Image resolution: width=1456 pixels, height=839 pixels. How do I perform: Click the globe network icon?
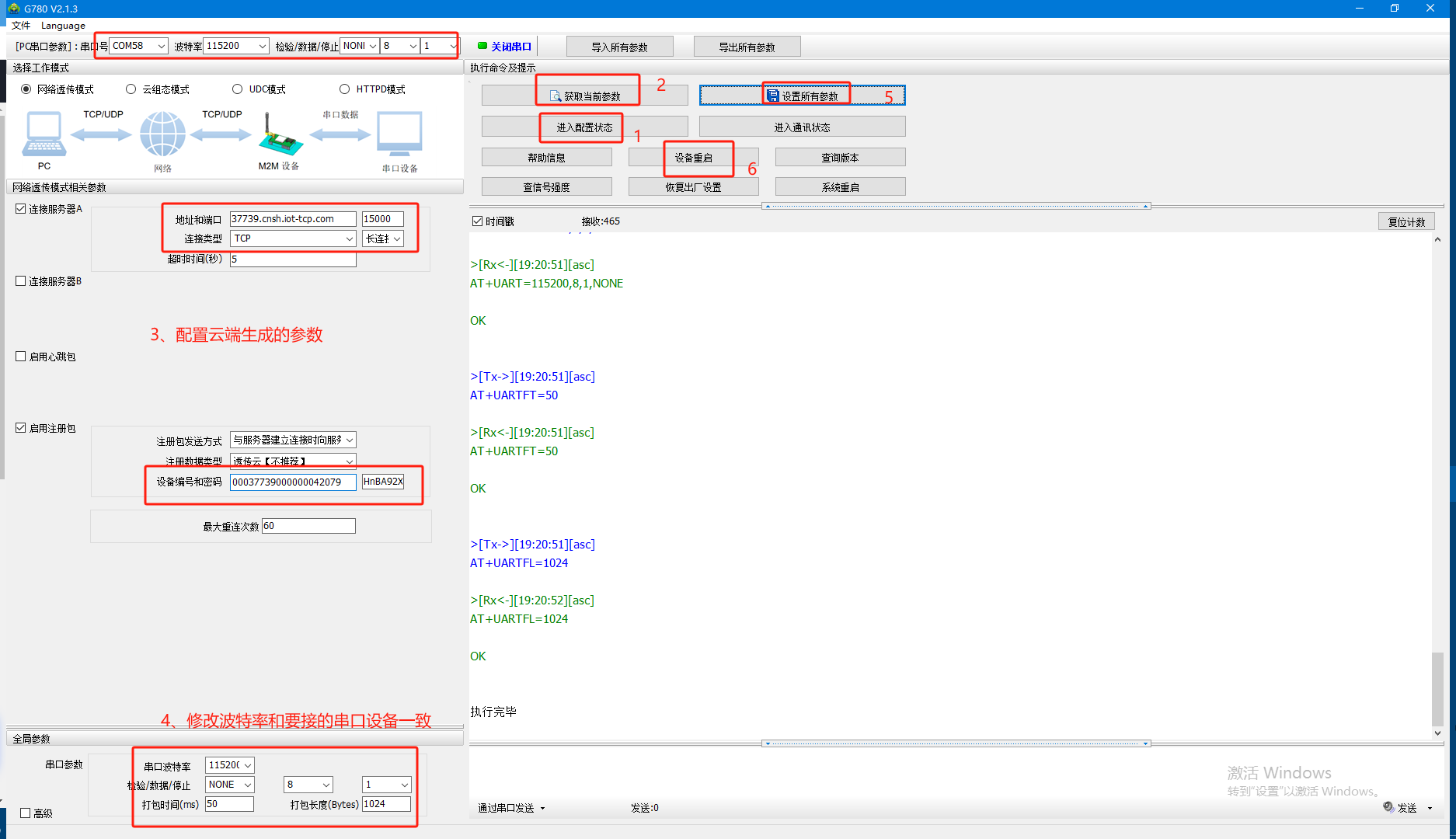[162, 134]
